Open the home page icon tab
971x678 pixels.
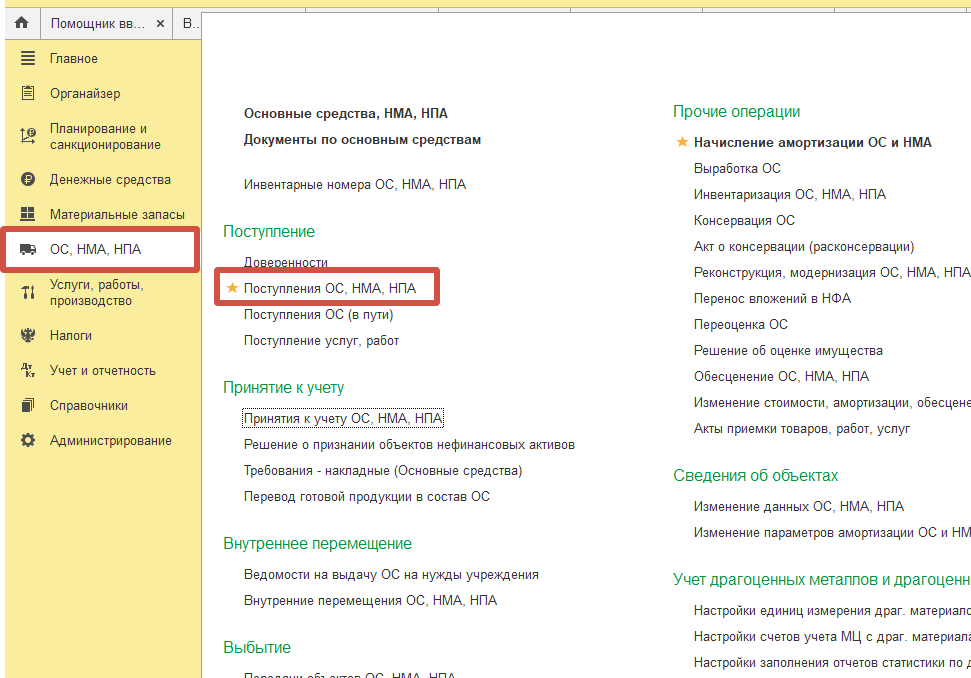click(x=22, y=24)
